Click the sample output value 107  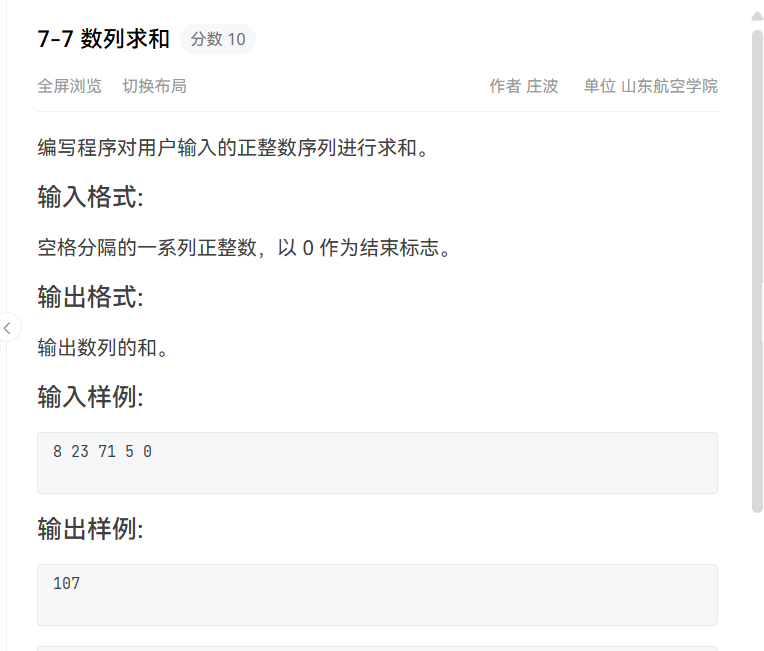(66, 583)
